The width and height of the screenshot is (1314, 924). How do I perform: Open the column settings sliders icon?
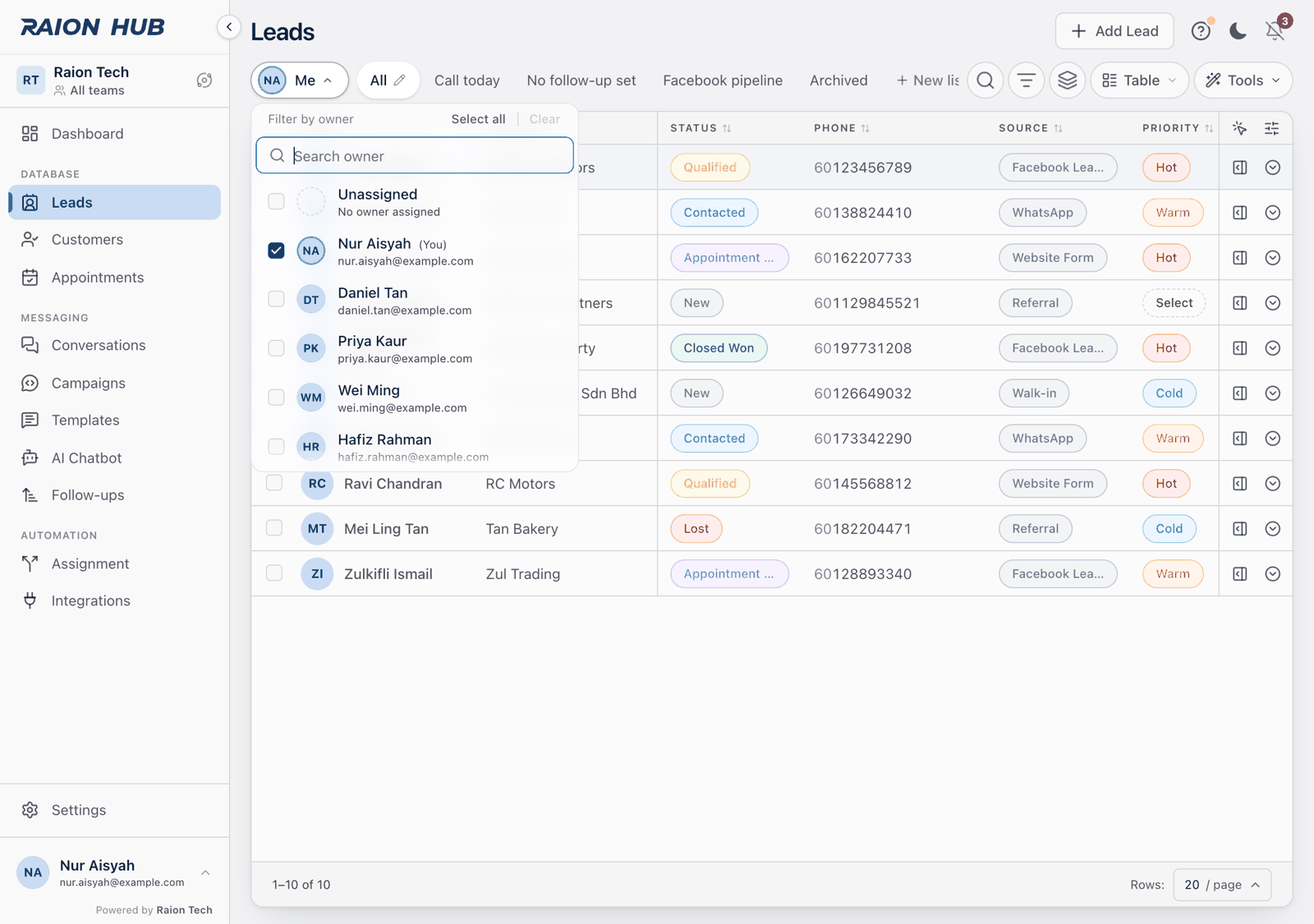[x=1272, y=128]
